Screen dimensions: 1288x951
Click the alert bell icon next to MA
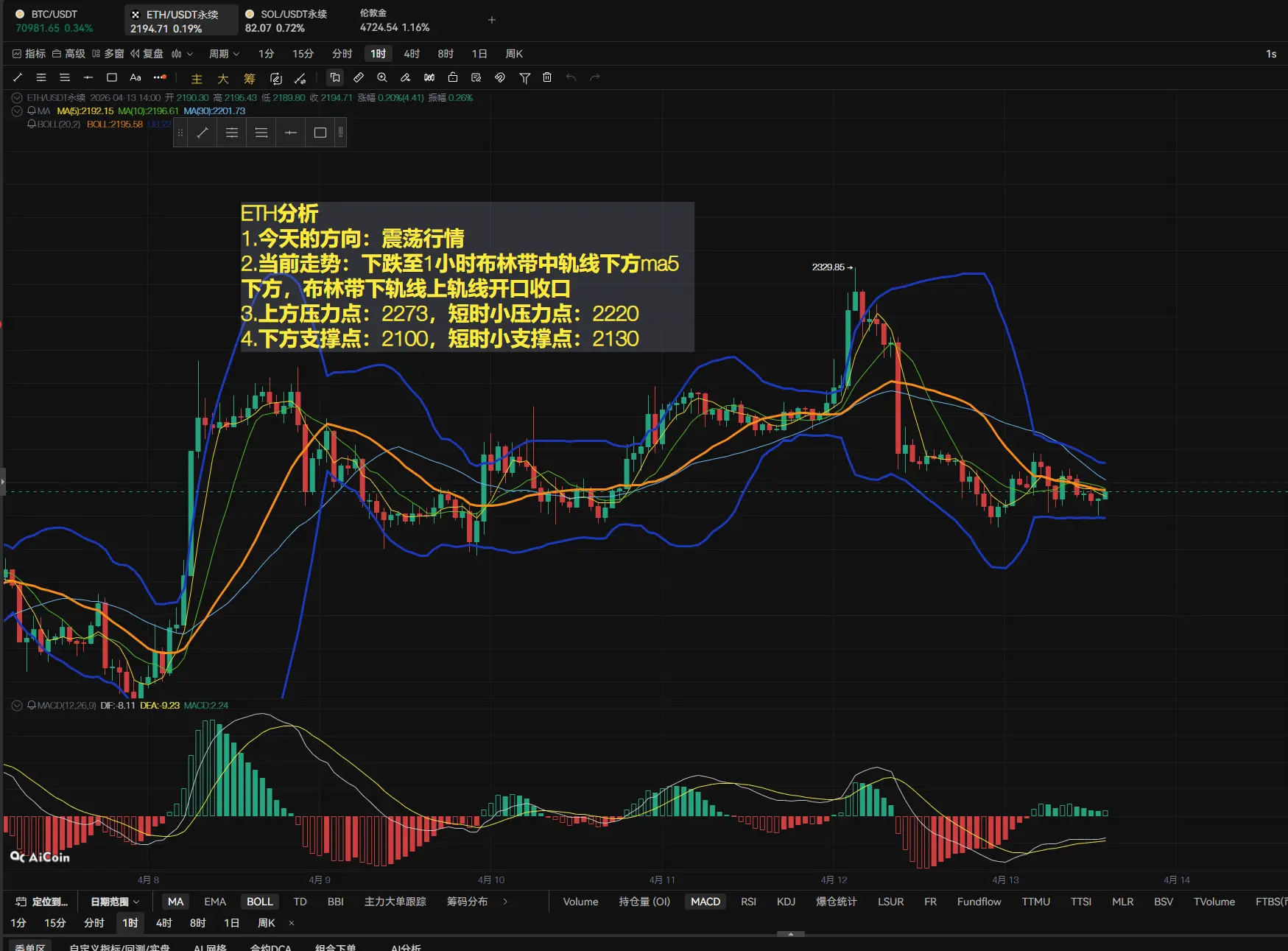(x=32, y=111)
